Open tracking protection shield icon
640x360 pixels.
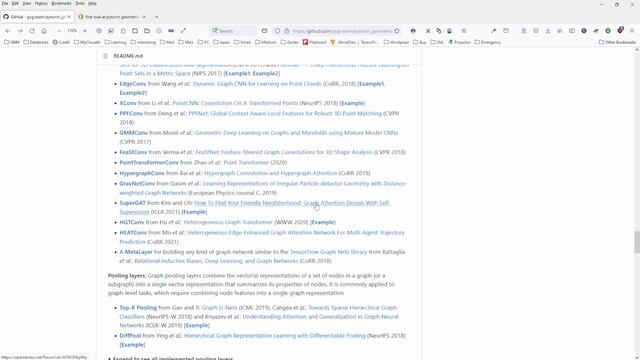[278, 31]
